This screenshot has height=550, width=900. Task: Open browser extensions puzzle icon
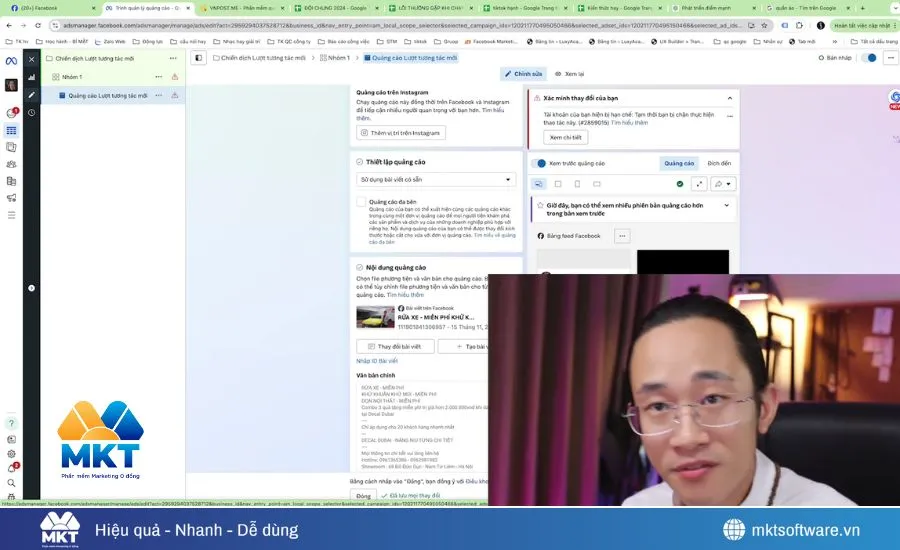pos(799,25)
